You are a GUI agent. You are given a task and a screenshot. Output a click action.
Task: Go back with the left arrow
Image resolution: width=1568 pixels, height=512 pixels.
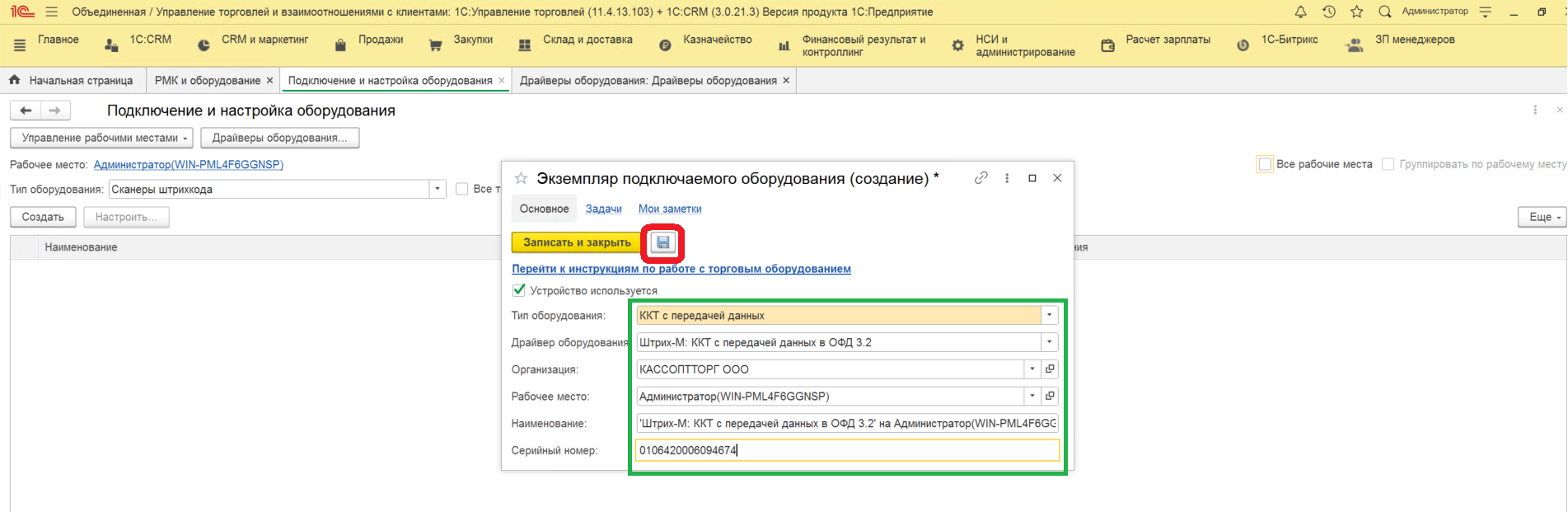(x=26, y=110)
